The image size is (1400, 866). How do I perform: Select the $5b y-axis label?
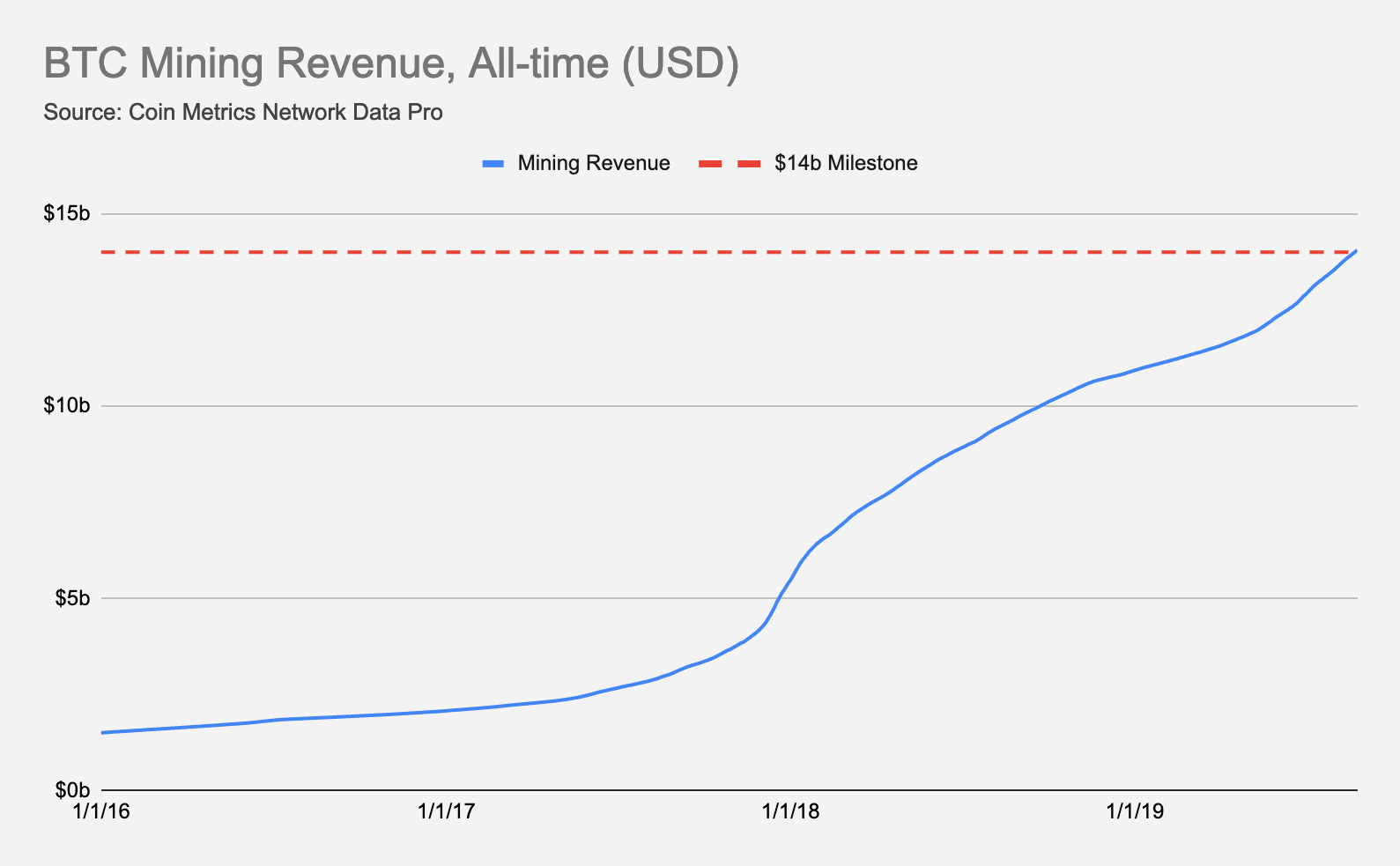click(x=70, y=598)
